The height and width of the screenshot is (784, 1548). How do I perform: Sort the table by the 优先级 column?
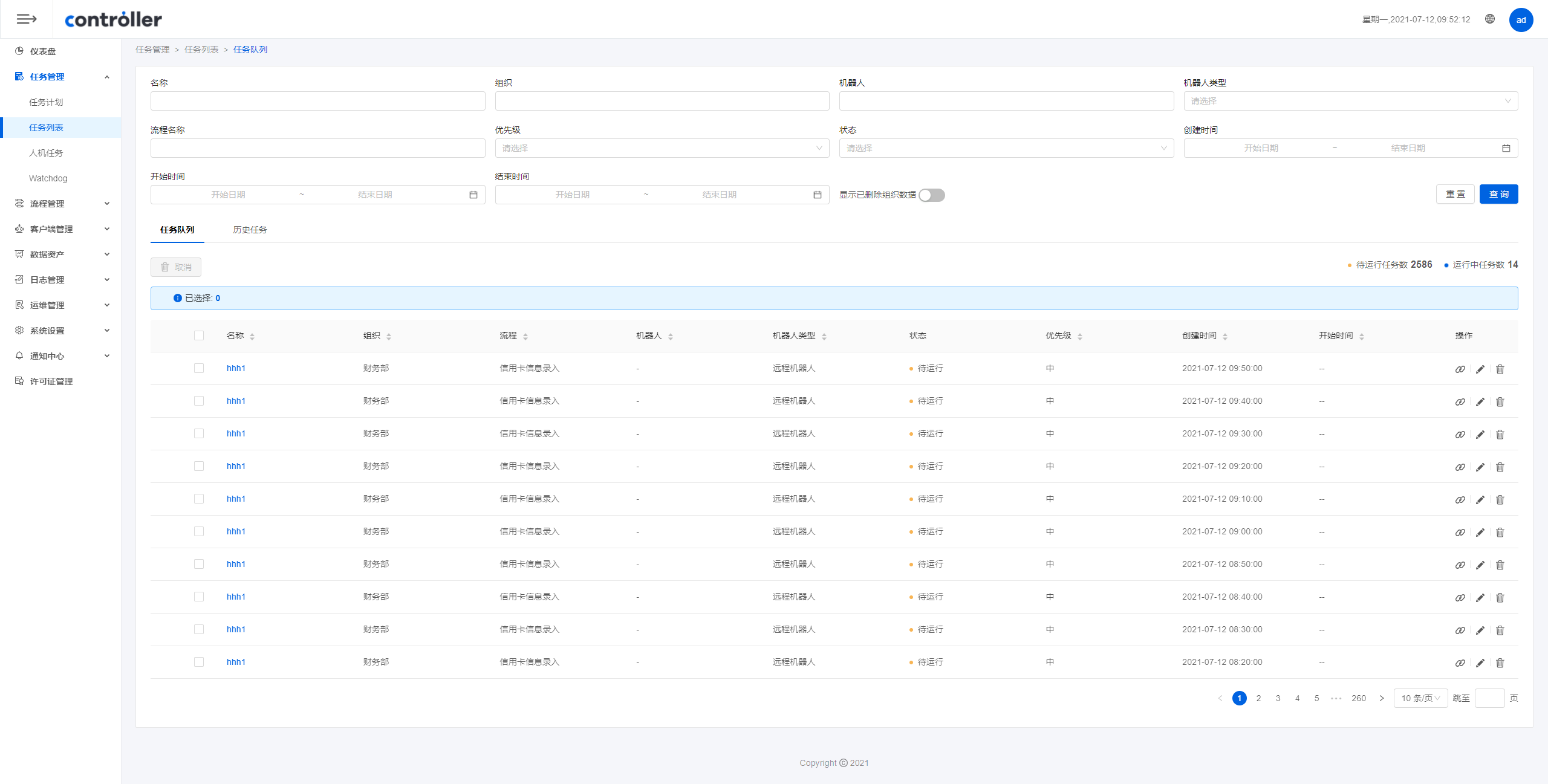tap(1080, 337)
